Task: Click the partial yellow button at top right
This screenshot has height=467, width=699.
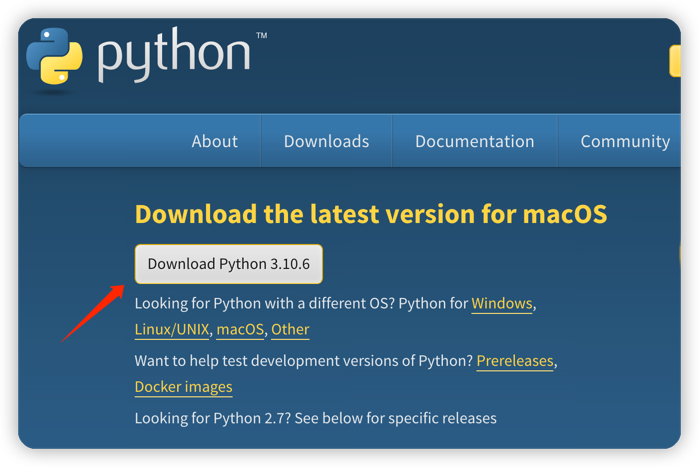Action: pyautogui.click(x=675, y=61)
